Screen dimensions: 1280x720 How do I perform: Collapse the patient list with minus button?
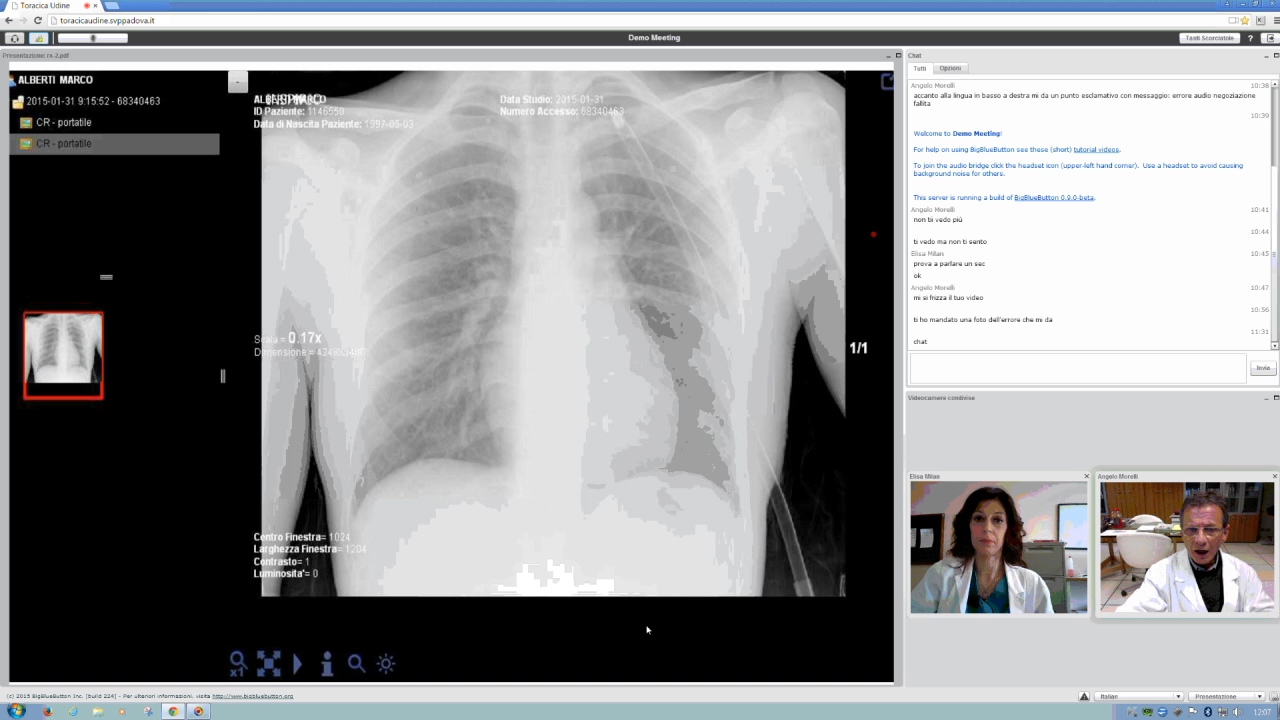pyautogui.click(x=238, y=82)
